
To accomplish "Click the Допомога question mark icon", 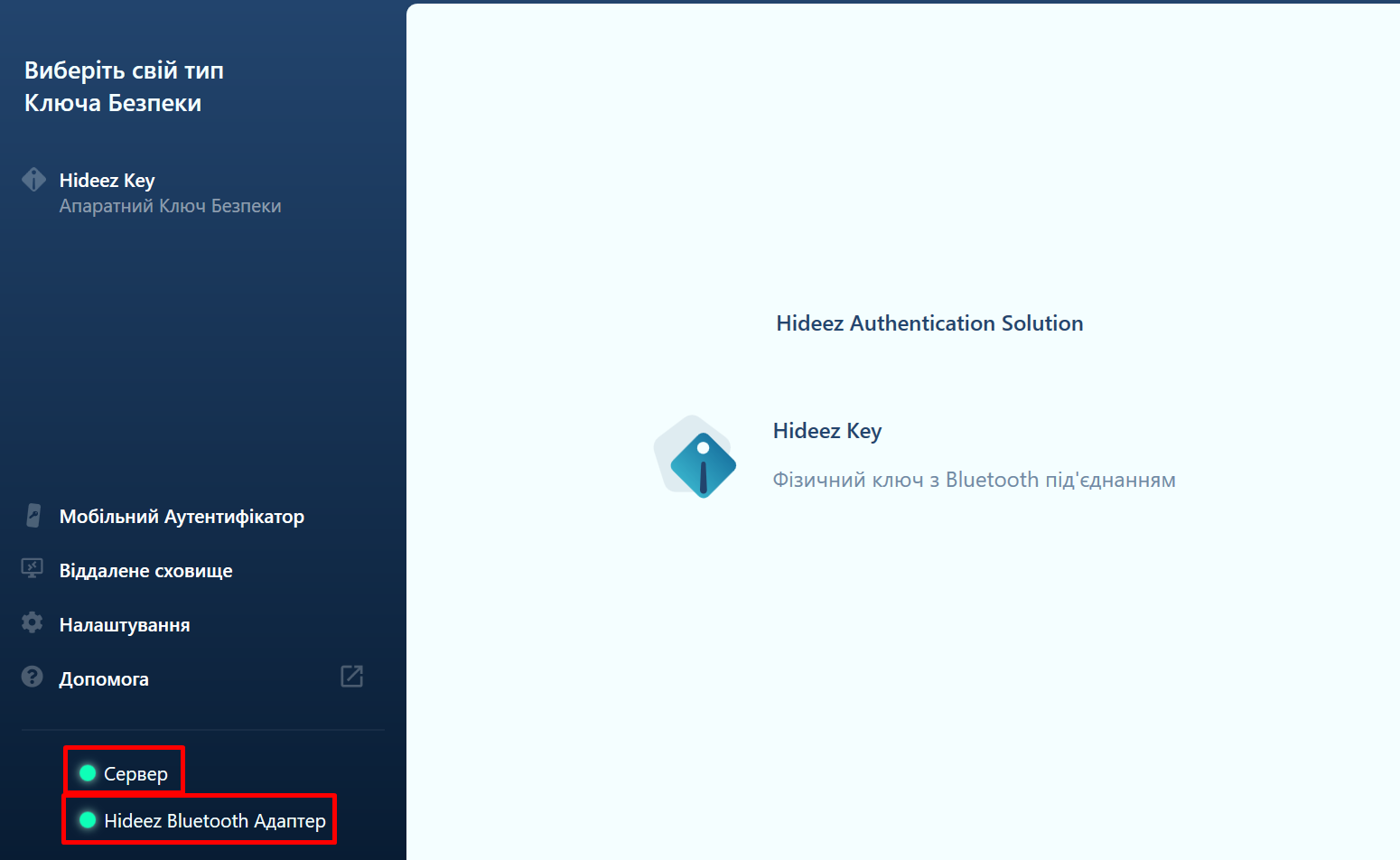I will coord(33,678).
